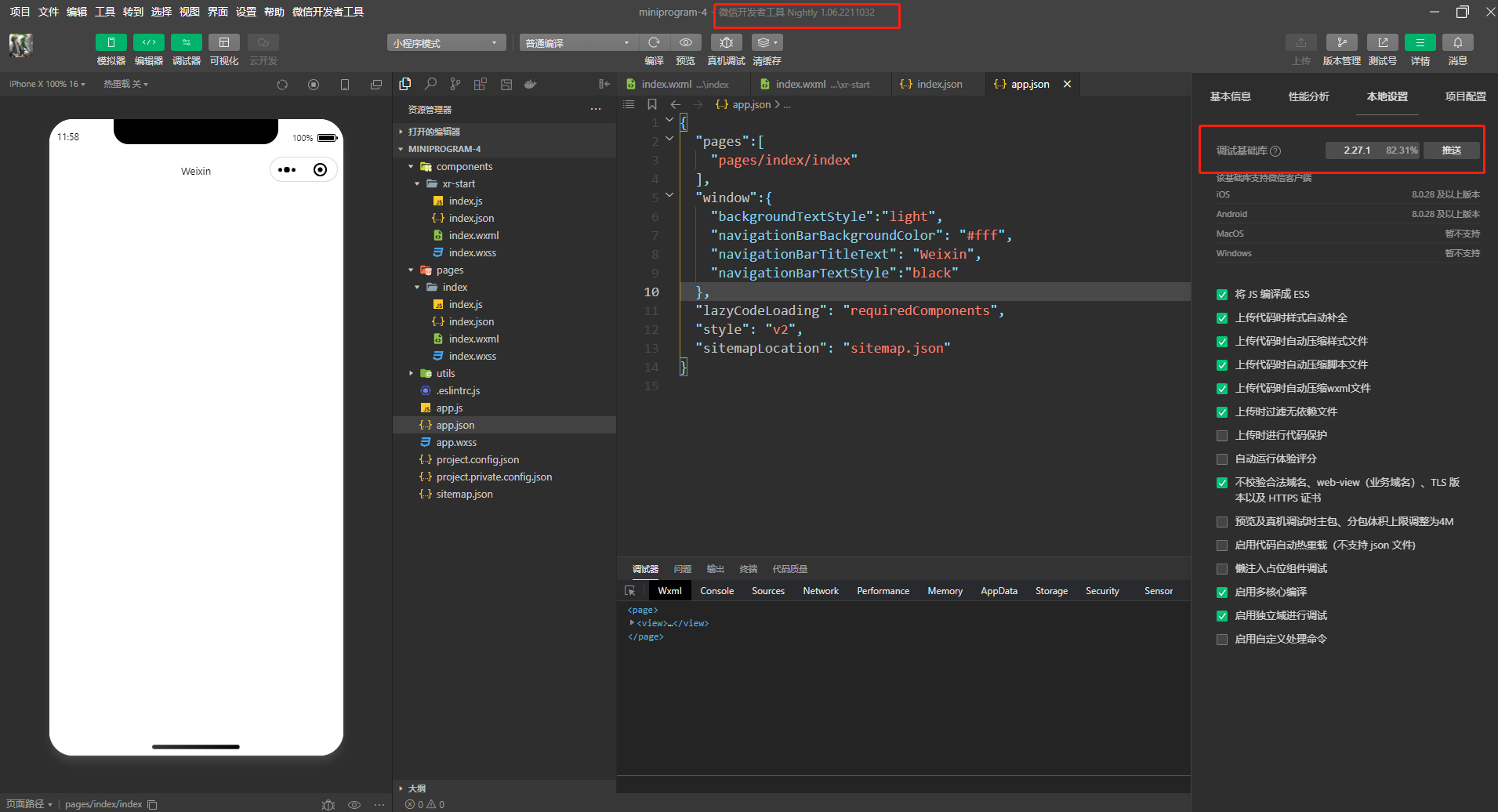Open version management (版本管理)
This screenshot has height=812, width=1498.
tap(1341, 42)
